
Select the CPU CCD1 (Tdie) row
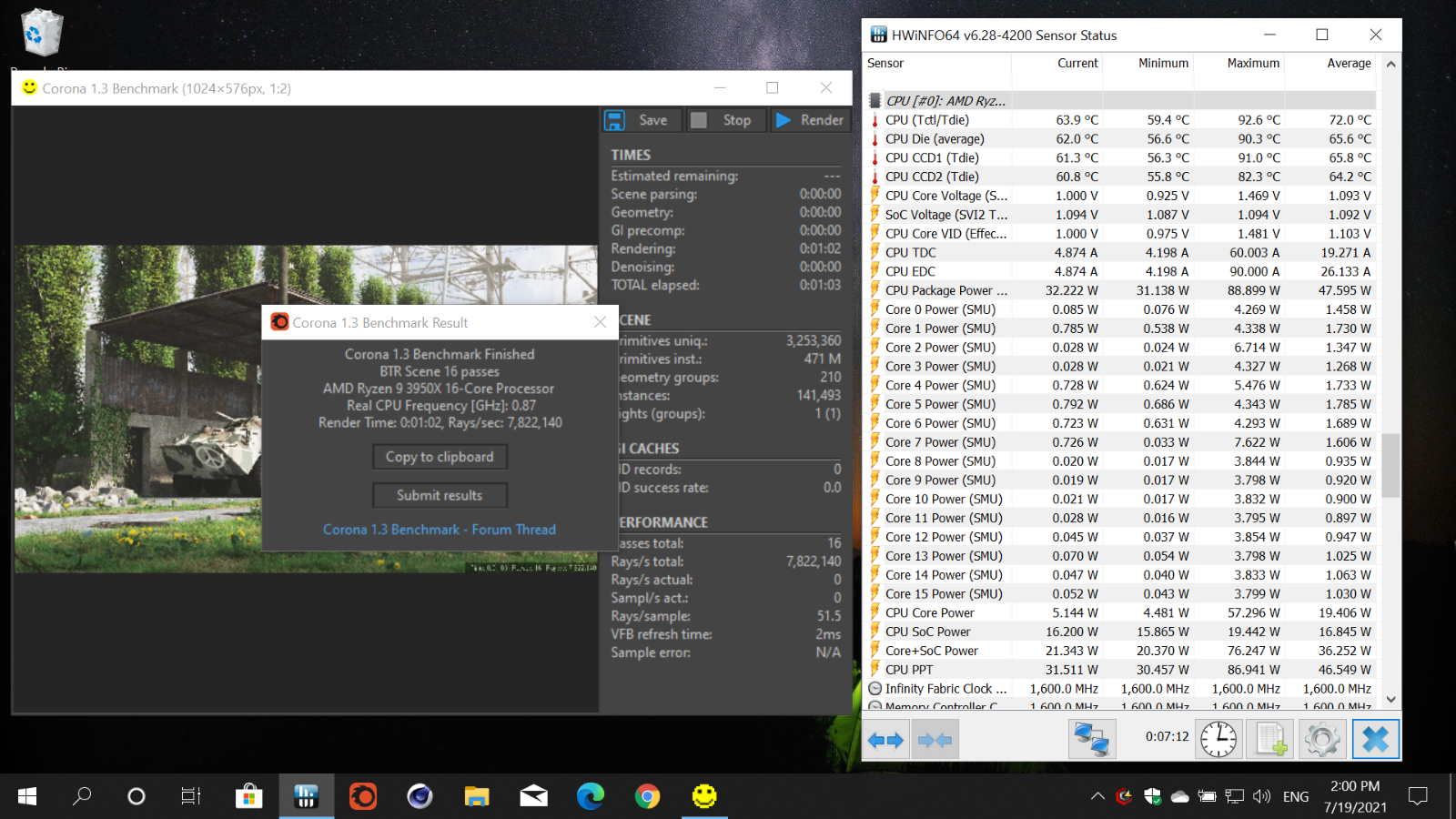coord(1120,158)
